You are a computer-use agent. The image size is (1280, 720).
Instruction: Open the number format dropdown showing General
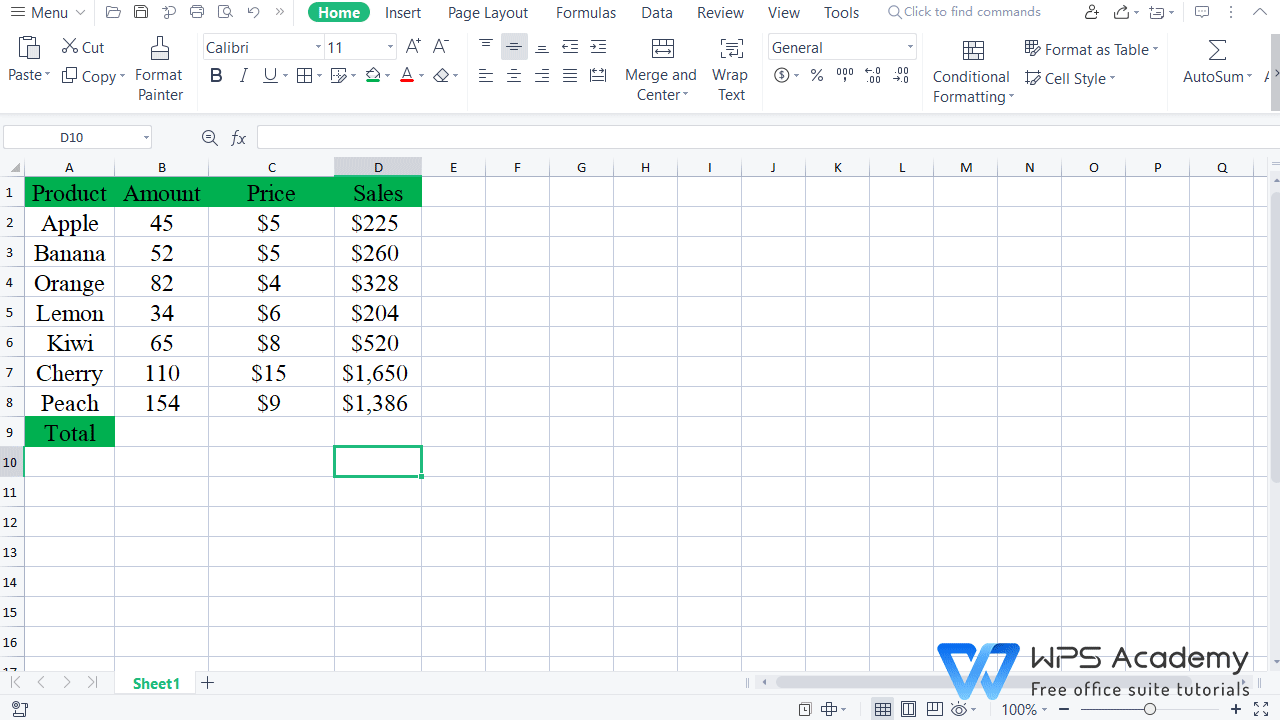click(x=840, y=46)
